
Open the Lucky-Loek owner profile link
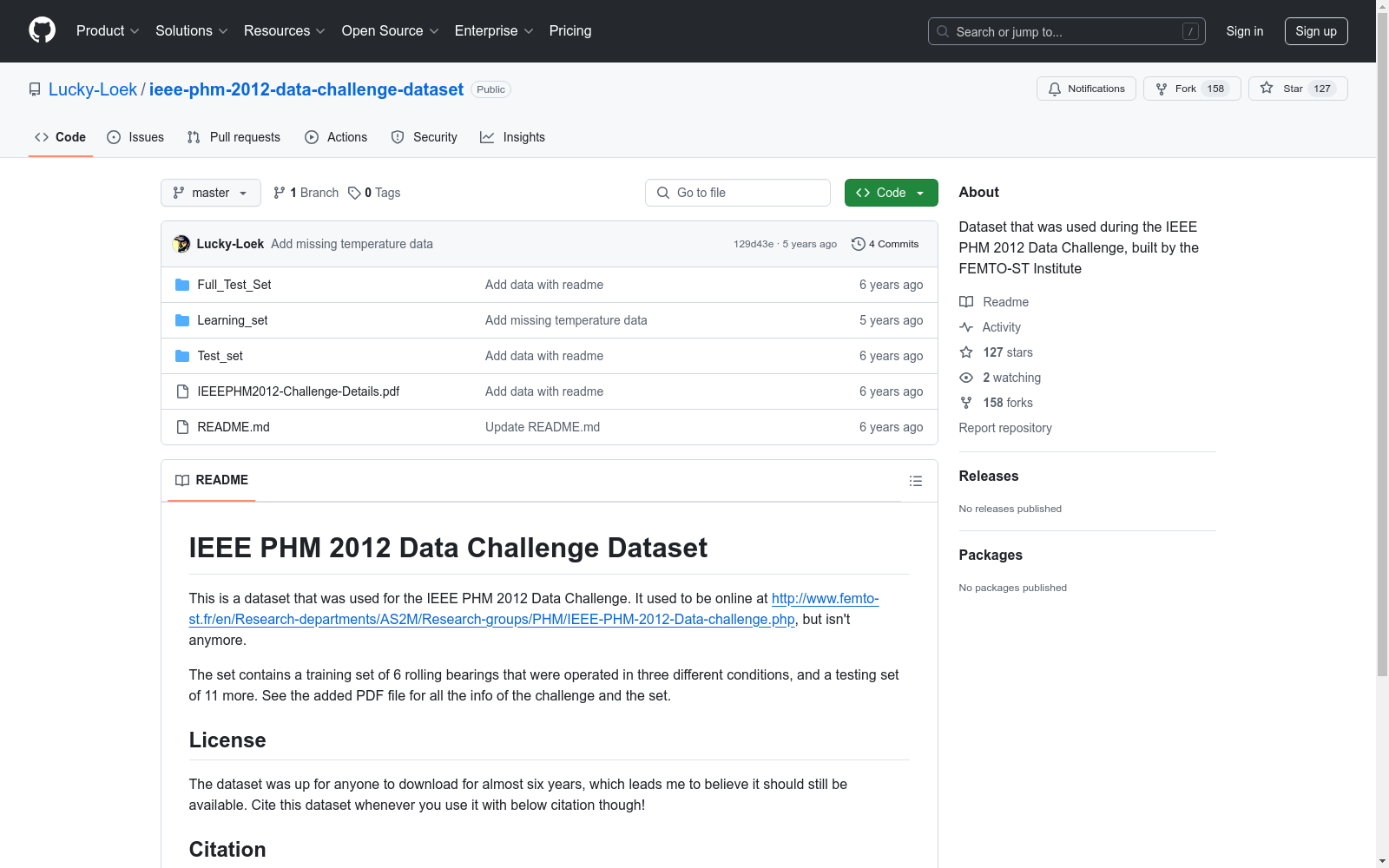pos(93,89)
